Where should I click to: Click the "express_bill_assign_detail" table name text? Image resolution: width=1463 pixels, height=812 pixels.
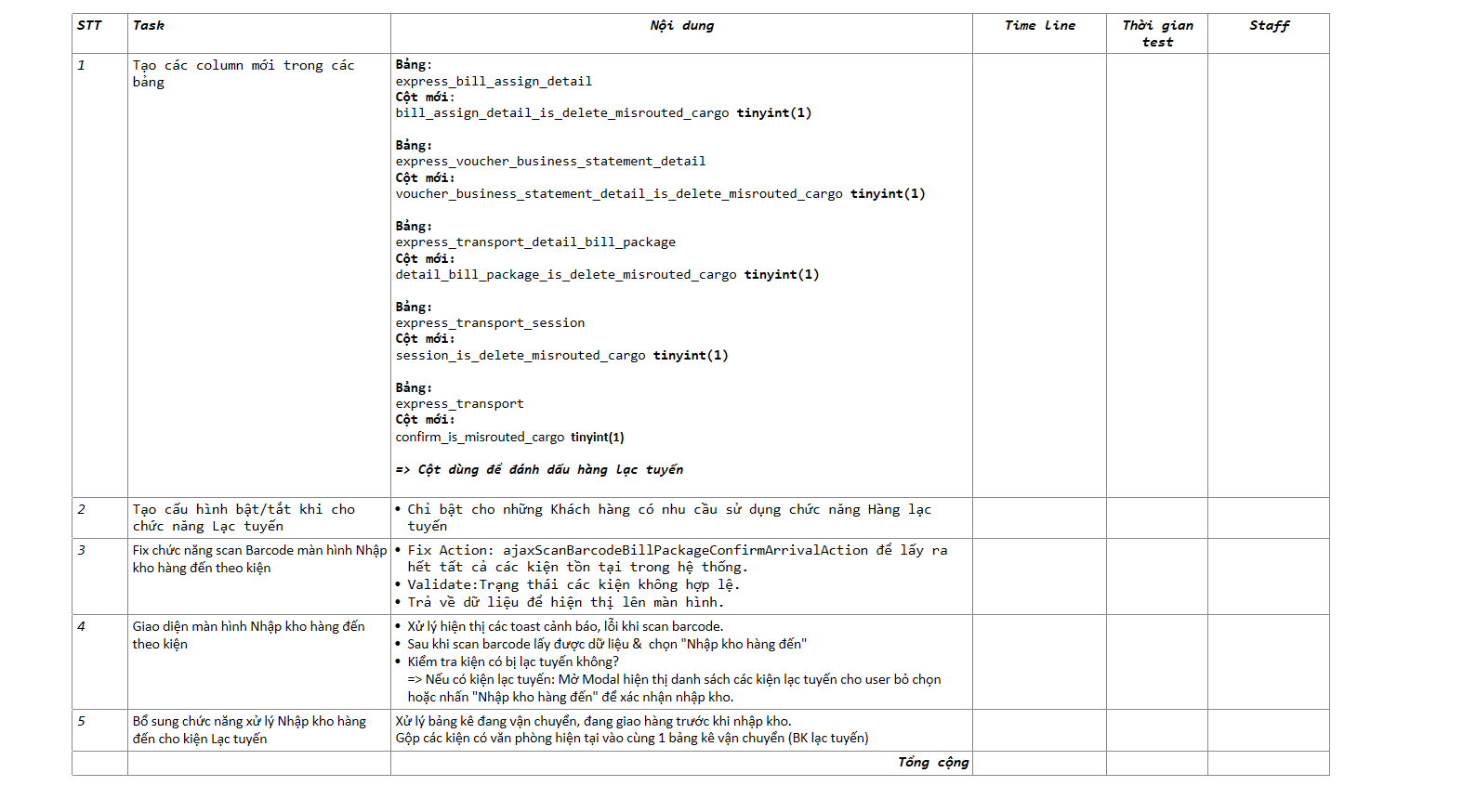494,82
